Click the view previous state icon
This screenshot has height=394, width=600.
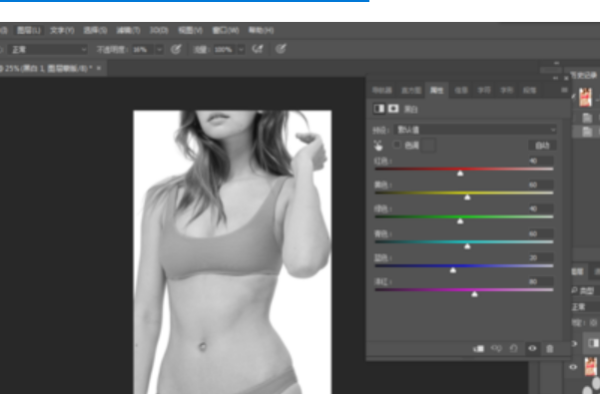(x=496, y=348)
